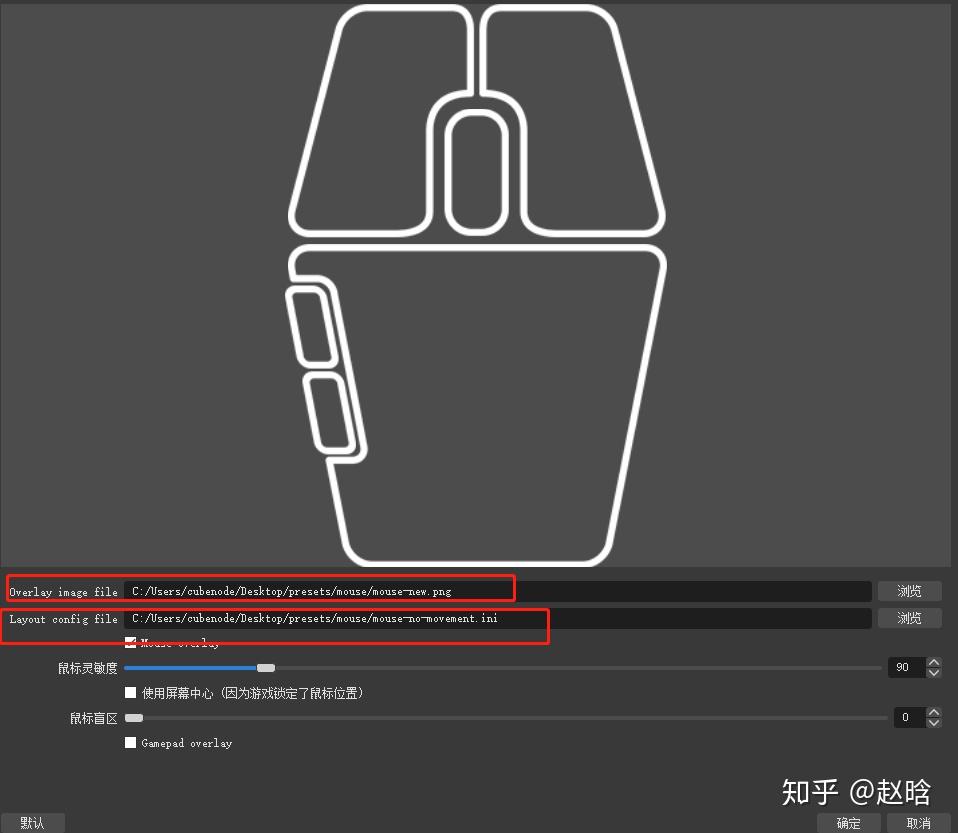958x833 pixels.
Task: Adjust the 鼠标灵敏度 slider handle
Action: coord(266,667)
